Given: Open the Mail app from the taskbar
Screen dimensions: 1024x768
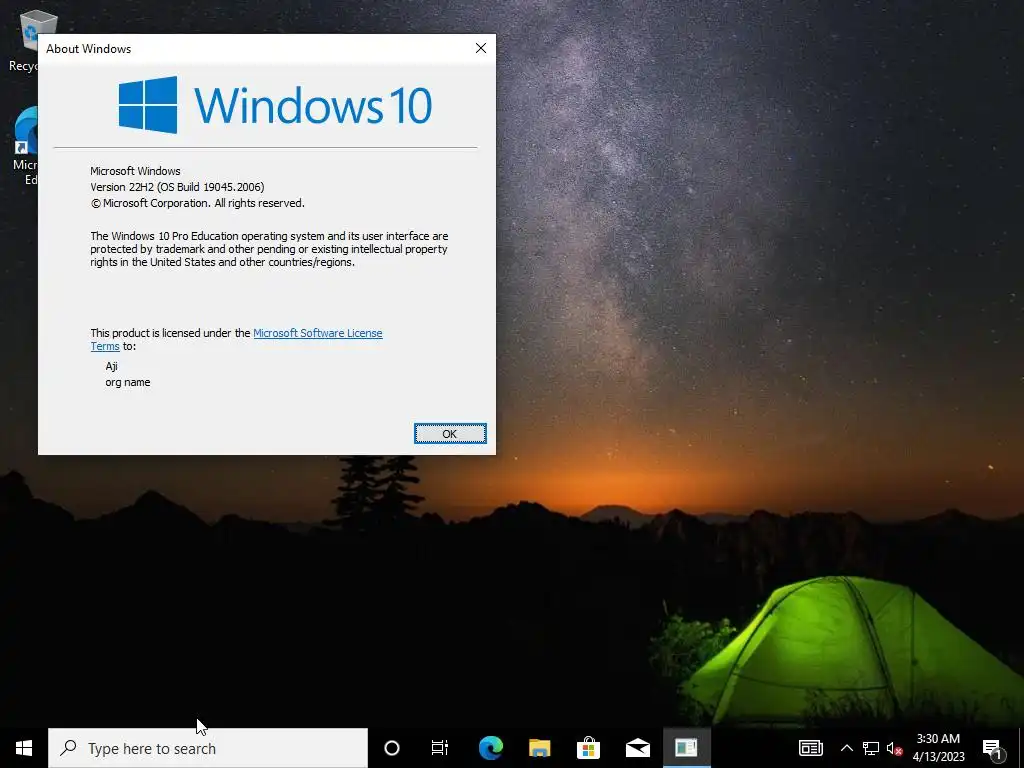Looking at the screenshot, I should [x=637, y=748].
